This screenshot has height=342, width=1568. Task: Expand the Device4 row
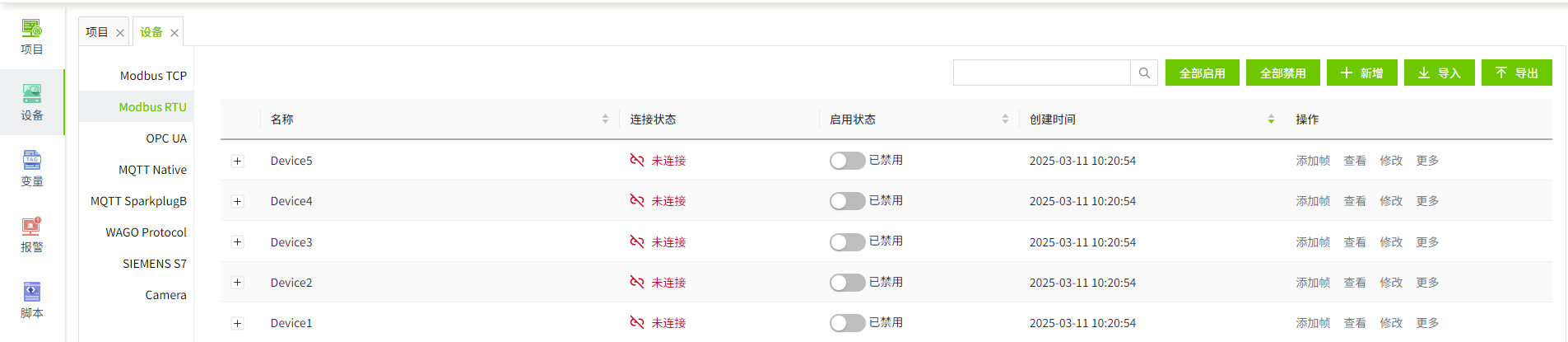238,201
